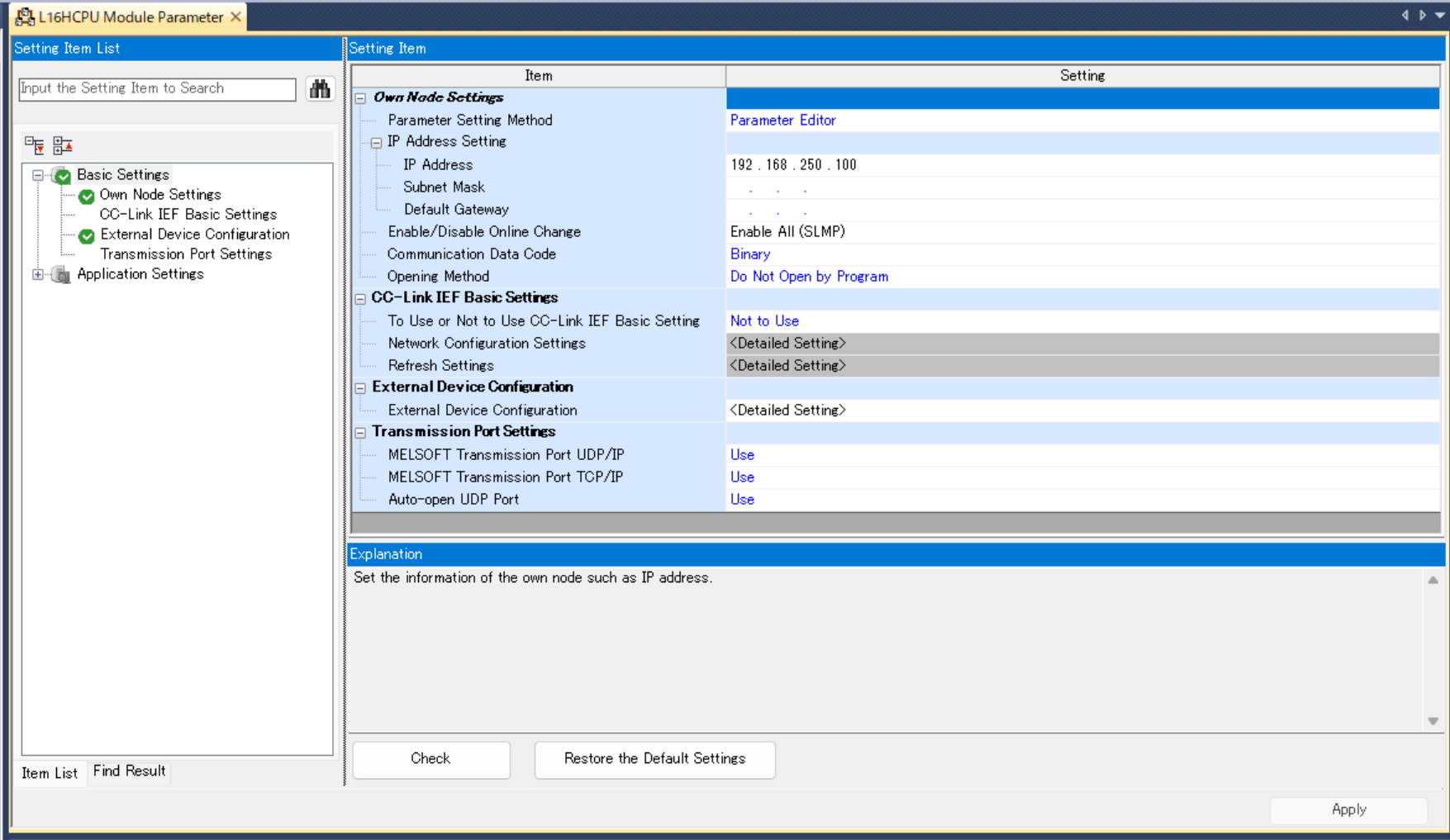The image size is (1450, 840).
Task: Open the tab list dropdown arrow
Action: [1440, 15]
